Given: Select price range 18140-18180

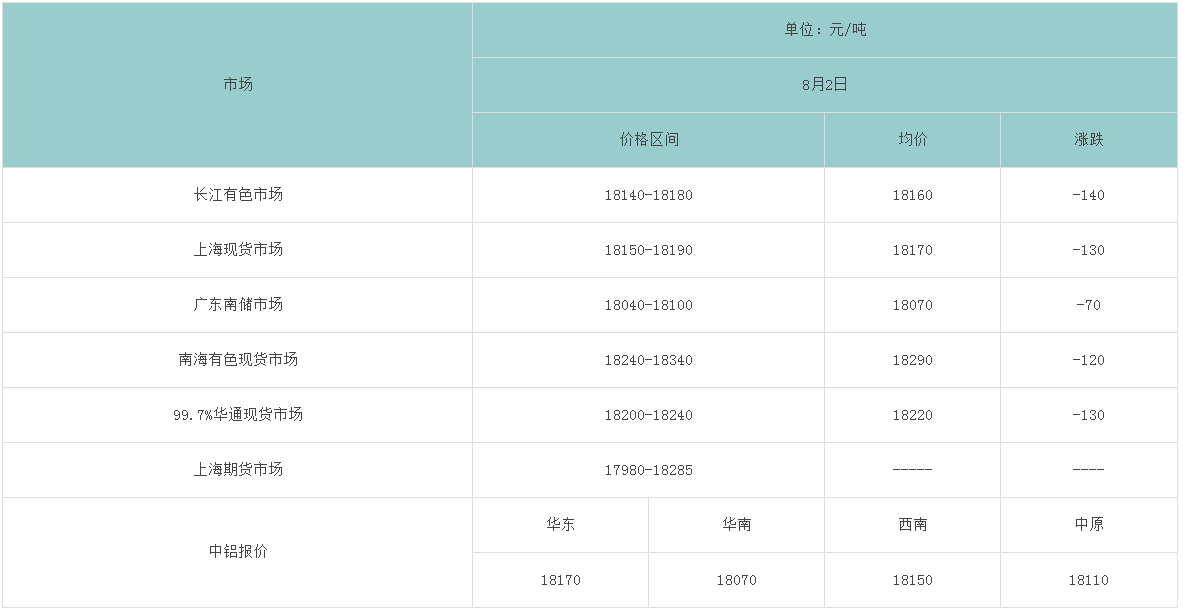Looking at the screenshot, I should point(648,195).
